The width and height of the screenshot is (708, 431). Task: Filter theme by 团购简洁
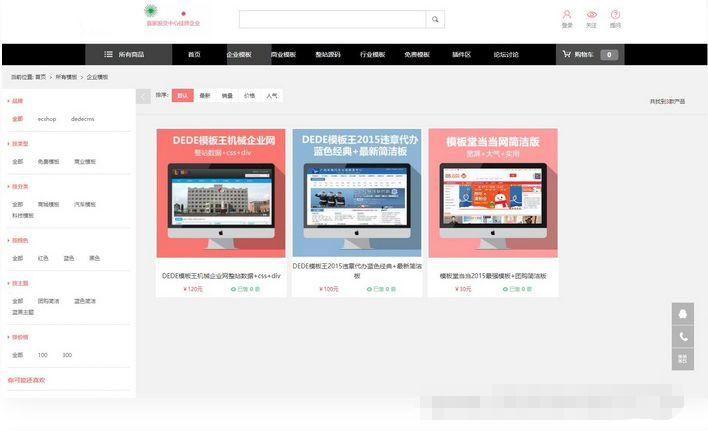click(x=48, y=301)
